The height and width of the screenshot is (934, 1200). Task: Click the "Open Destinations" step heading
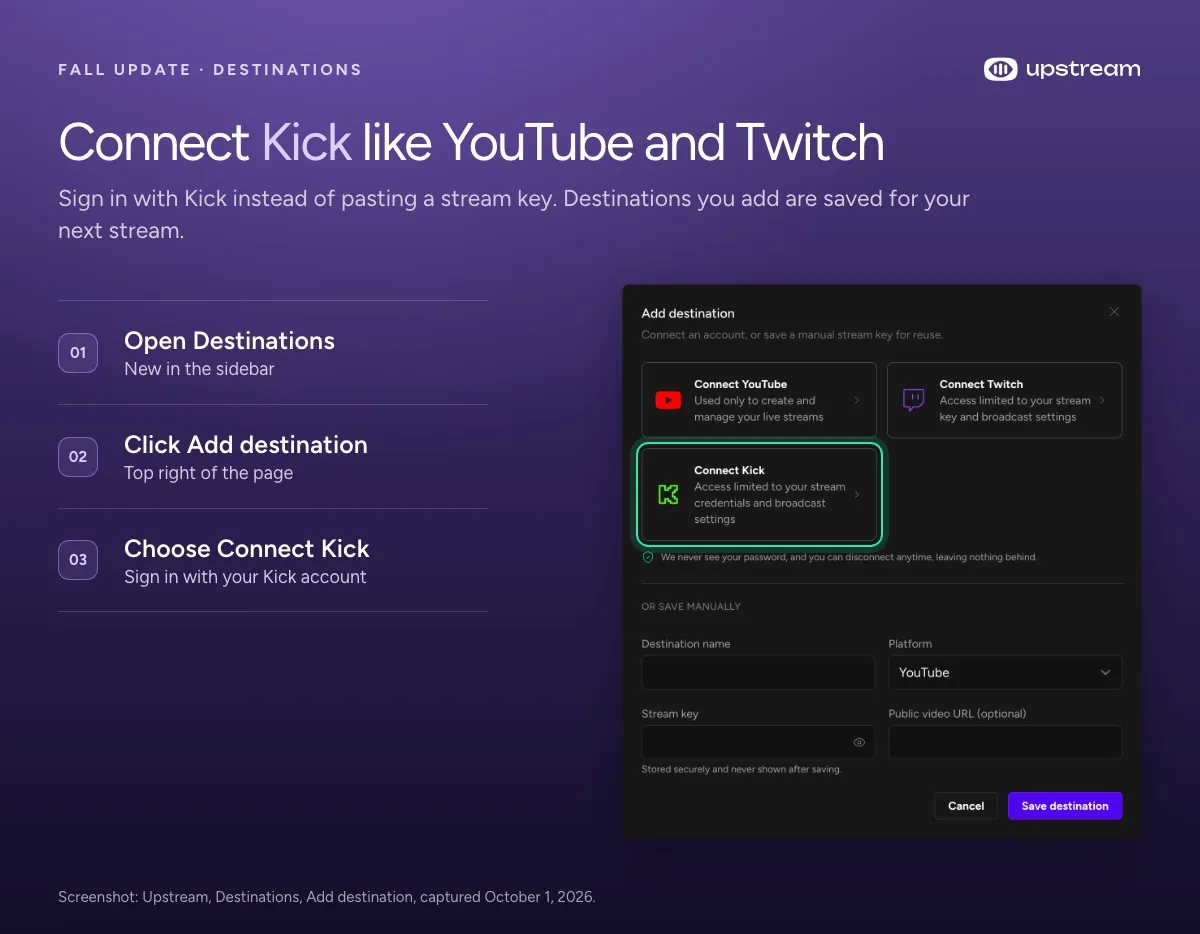tap(229, 341)
